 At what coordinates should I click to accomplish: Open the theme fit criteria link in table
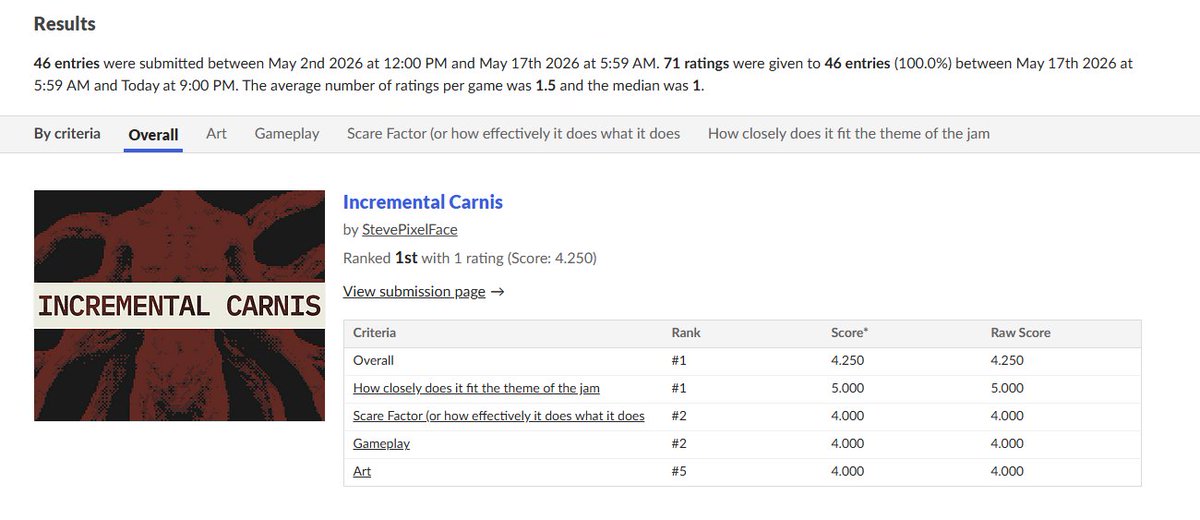coord(476,388)
